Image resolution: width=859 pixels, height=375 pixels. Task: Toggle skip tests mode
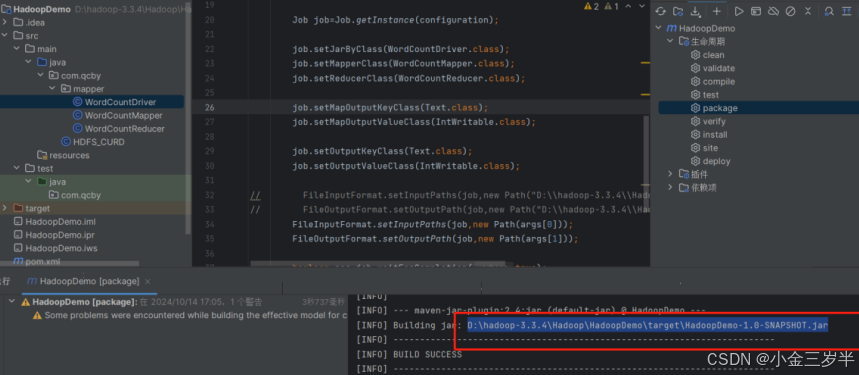[791, 11]
